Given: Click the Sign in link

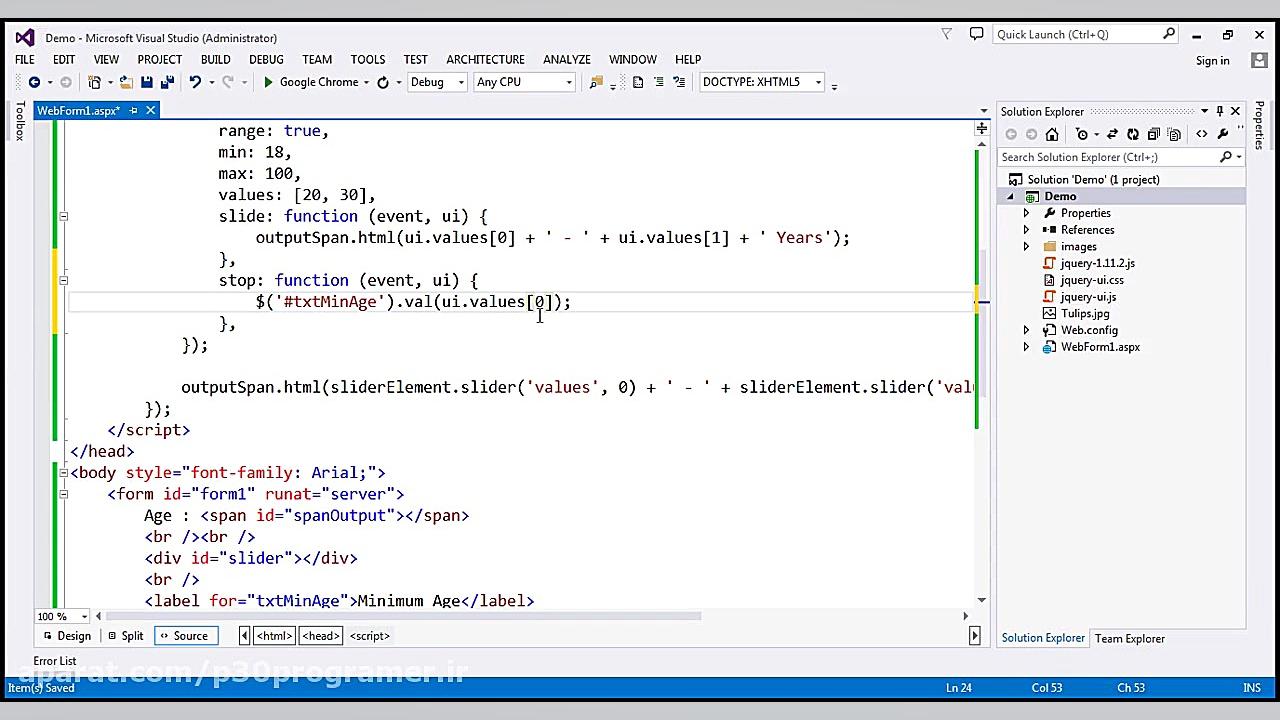Looking at the screenshot, I should pyautogui.click(x=1212, y=61).
